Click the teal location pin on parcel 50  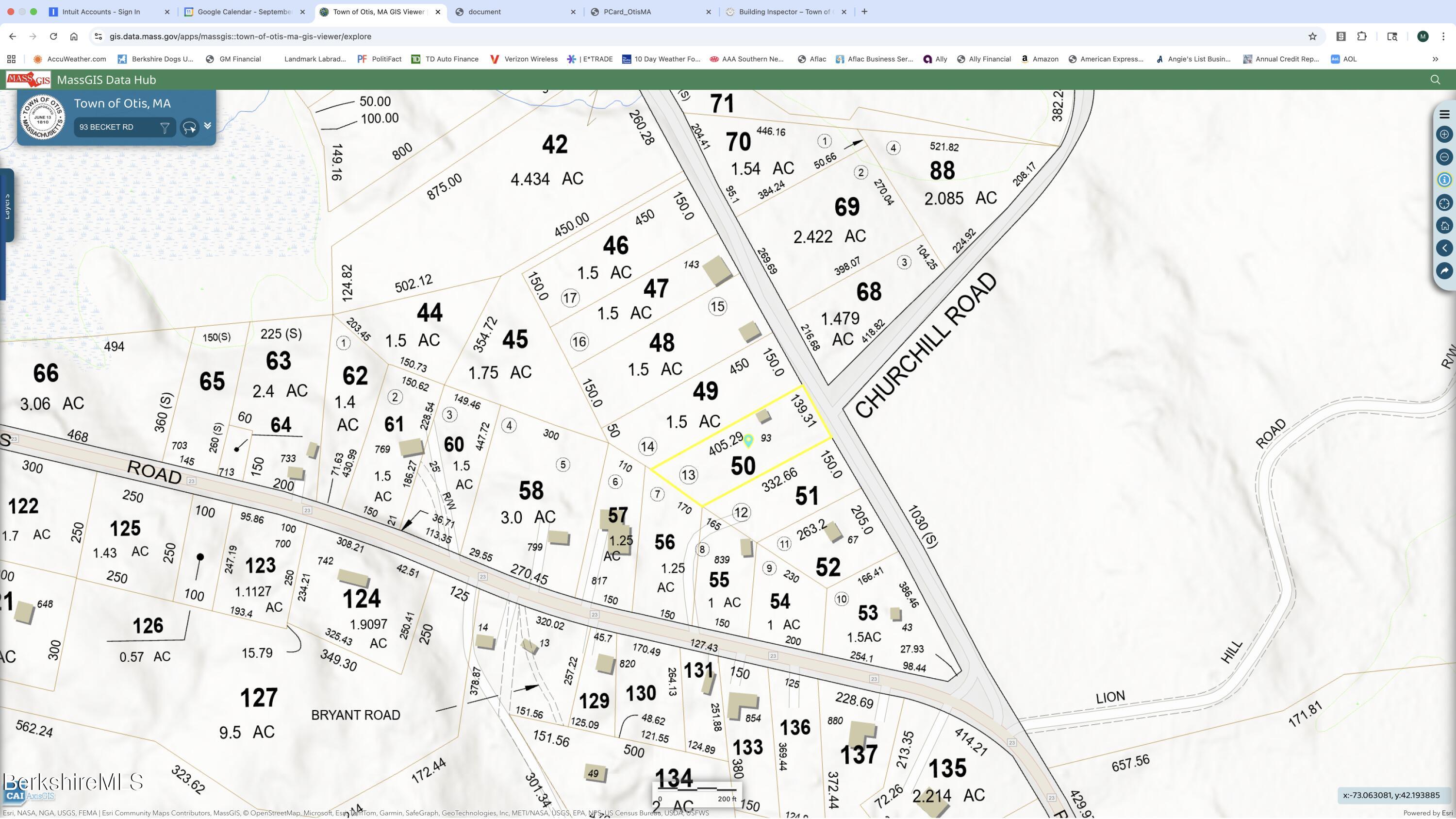coord(748,440)
